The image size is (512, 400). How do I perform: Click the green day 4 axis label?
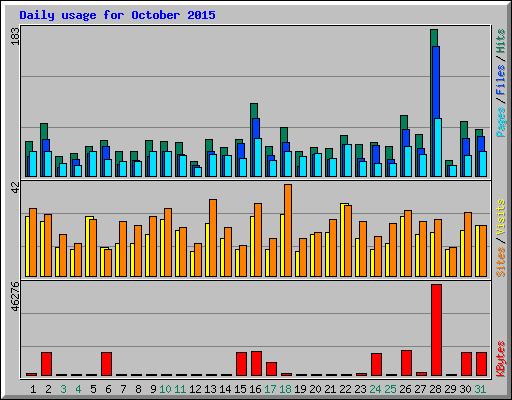(78, 389)
